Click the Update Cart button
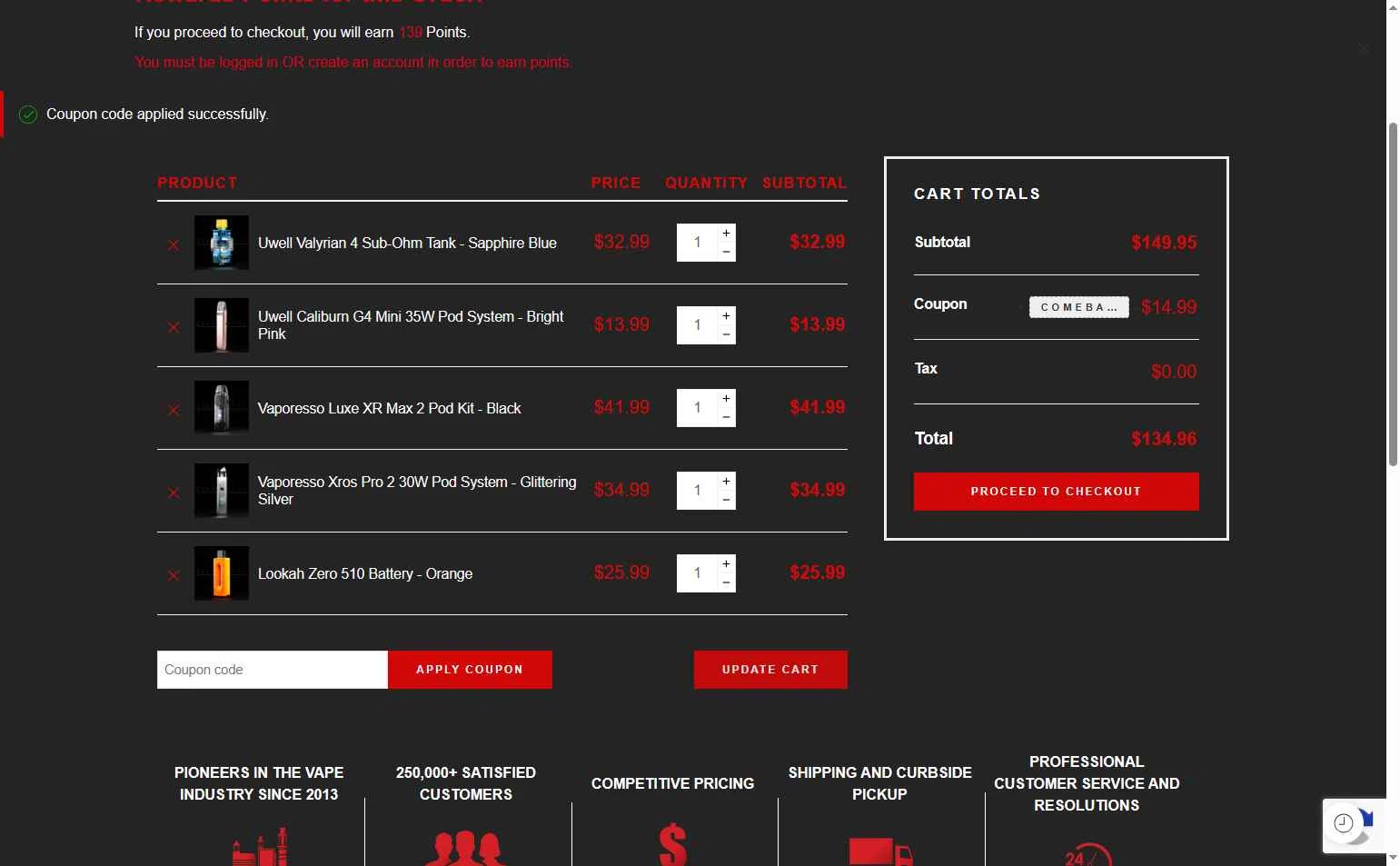The width and height of the screenshot is (1400, 866). [x=770, y=670]
